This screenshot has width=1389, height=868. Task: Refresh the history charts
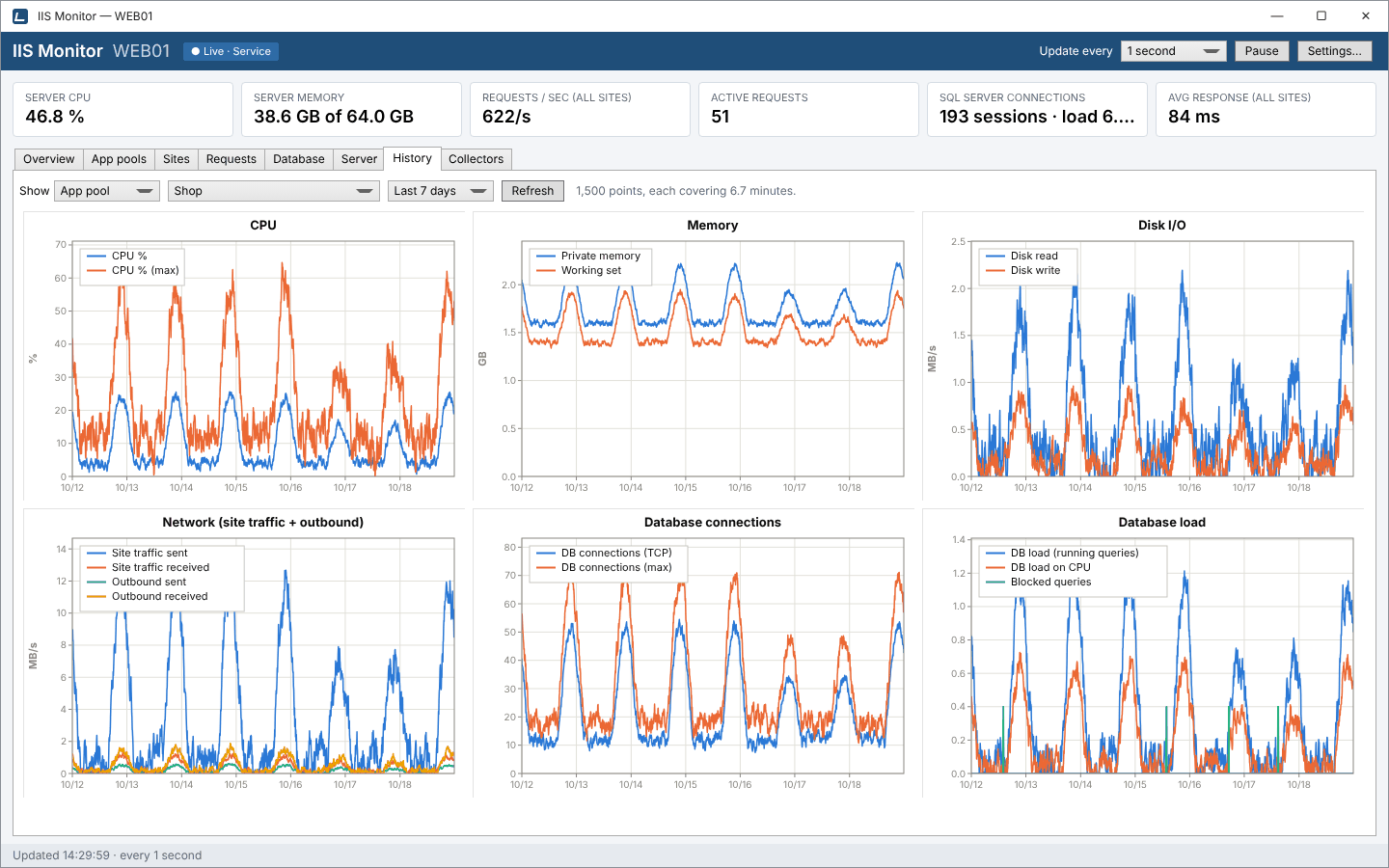pos(532,191)
